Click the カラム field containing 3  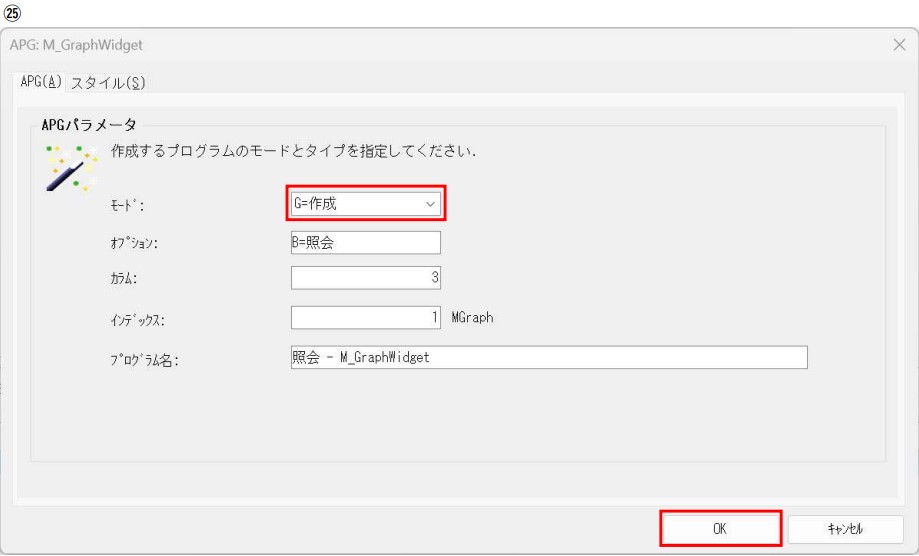(365, 279)
